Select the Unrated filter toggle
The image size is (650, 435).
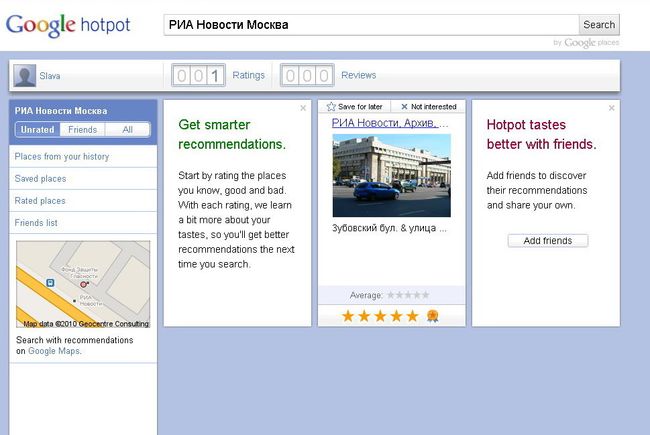point(38,130)
